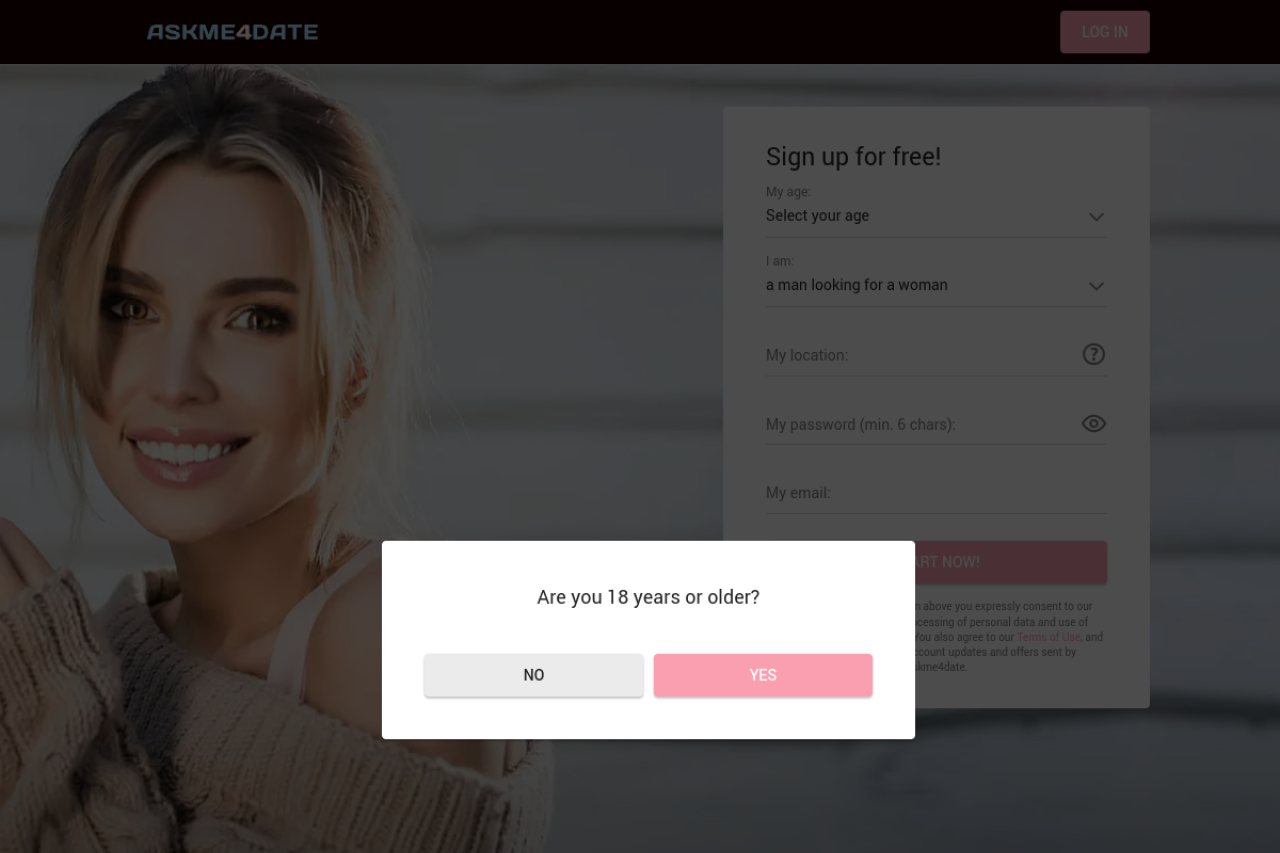Focus the My email field

[x=936, y=493]
